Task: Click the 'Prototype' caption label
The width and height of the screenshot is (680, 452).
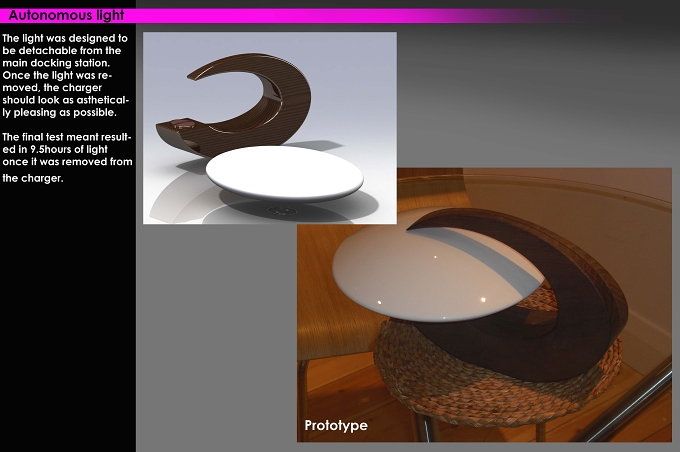Action: click(x=336, y=426)
